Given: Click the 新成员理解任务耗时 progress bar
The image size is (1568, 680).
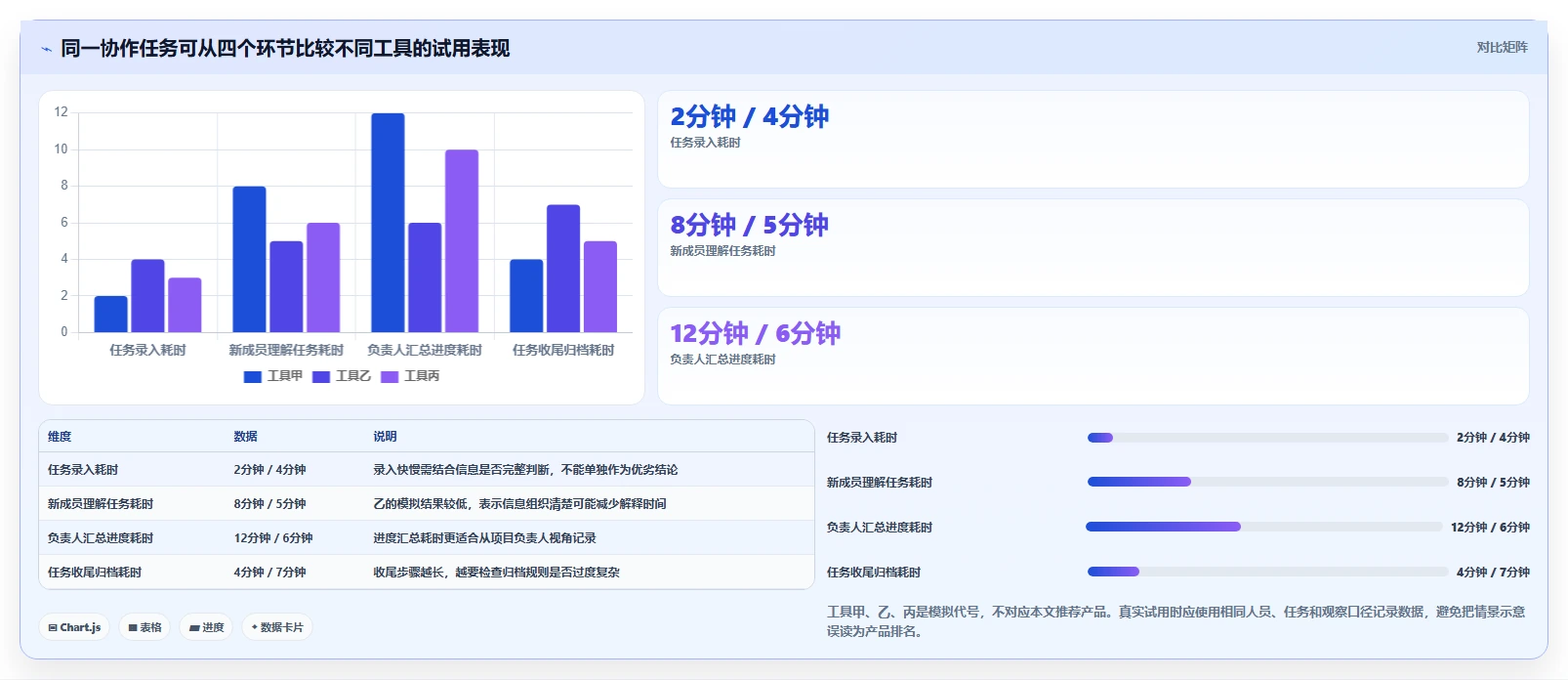Looking at the screenshot, I should 1267,482.
